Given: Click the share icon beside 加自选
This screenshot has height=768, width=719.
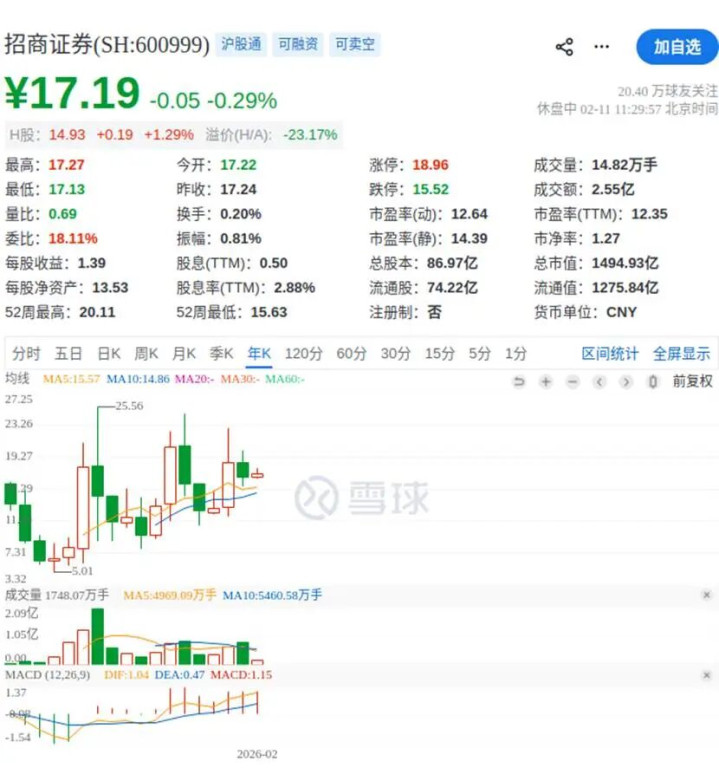Looking at the screenshot, I should click(x=564, y=47).
